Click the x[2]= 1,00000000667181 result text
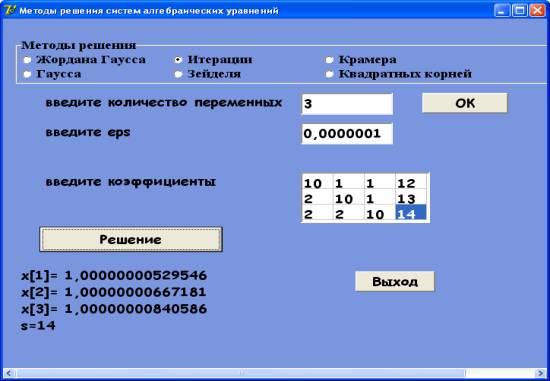The width and height of the screenshot is (550, 381). click(x=114, y=293)
